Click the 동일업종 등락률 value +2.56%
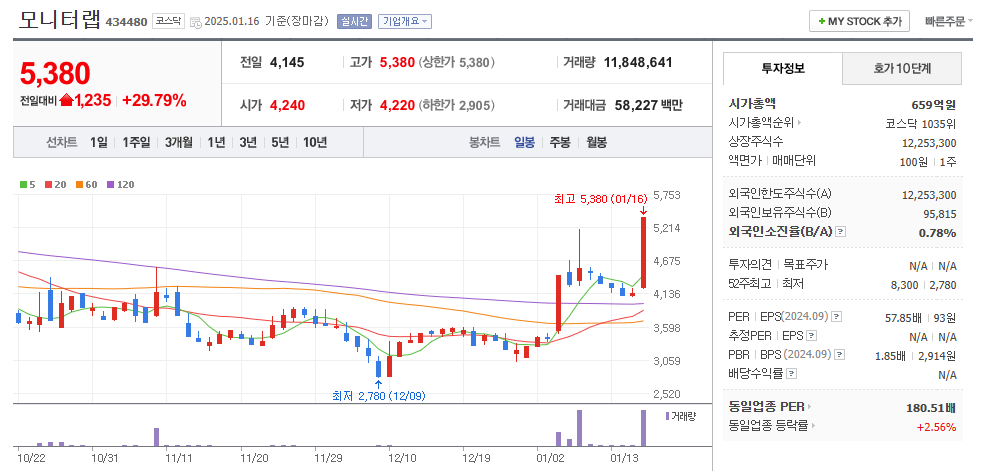Viewport: 985px width, 471px height. [x=937, y=427]
